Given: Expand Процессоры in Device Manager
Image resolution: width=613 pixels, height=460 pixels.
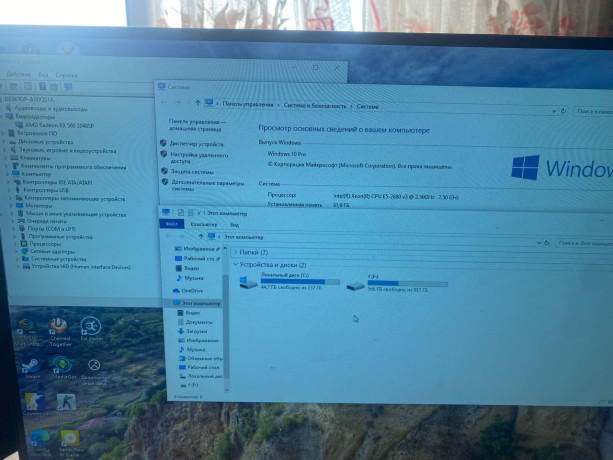Looking at the screenshot, I should [16, 243].
